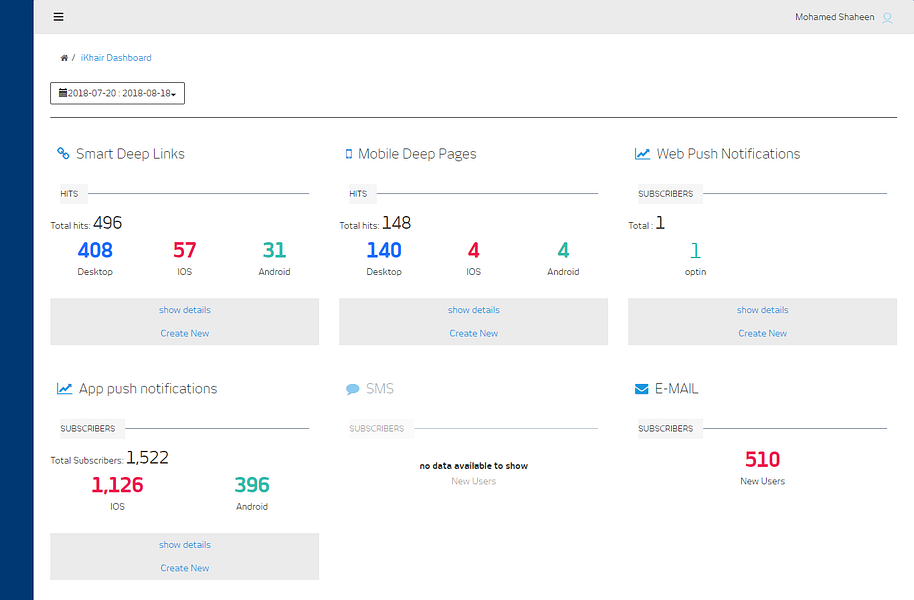Screen dimensions: 914x600
Task: Click the Smart Deep Links chain icon
Action: pyautogui.click(x=63, y=153)
